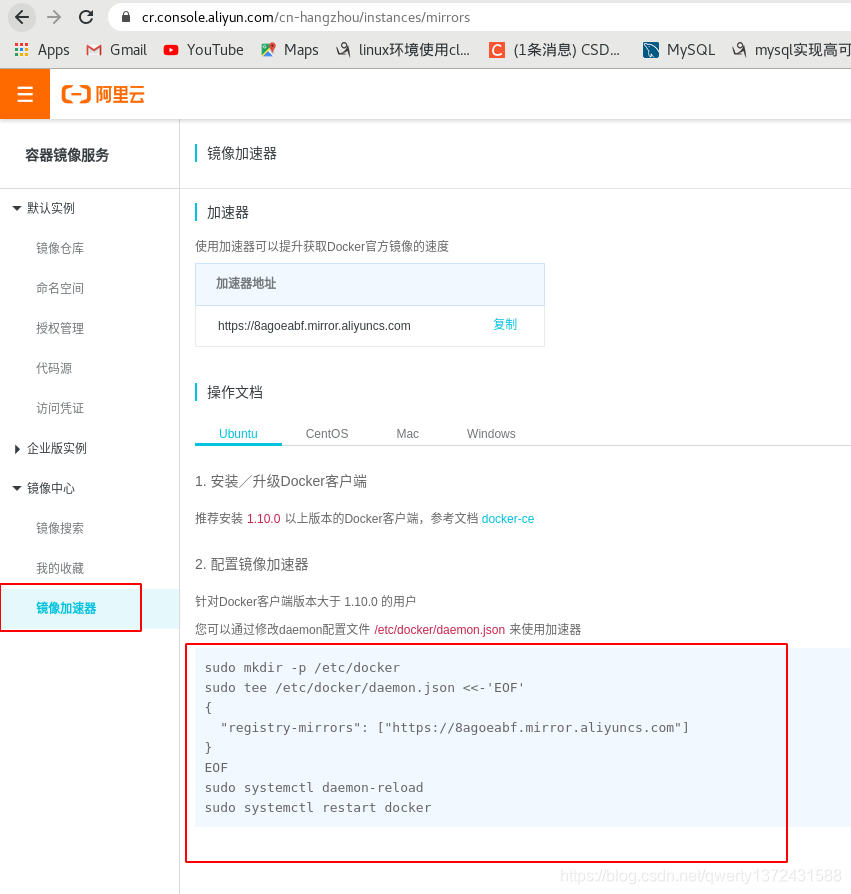Click the sudo tee /etc/docker/daemon.json line

pyautogui.click(x=364, y=687)
